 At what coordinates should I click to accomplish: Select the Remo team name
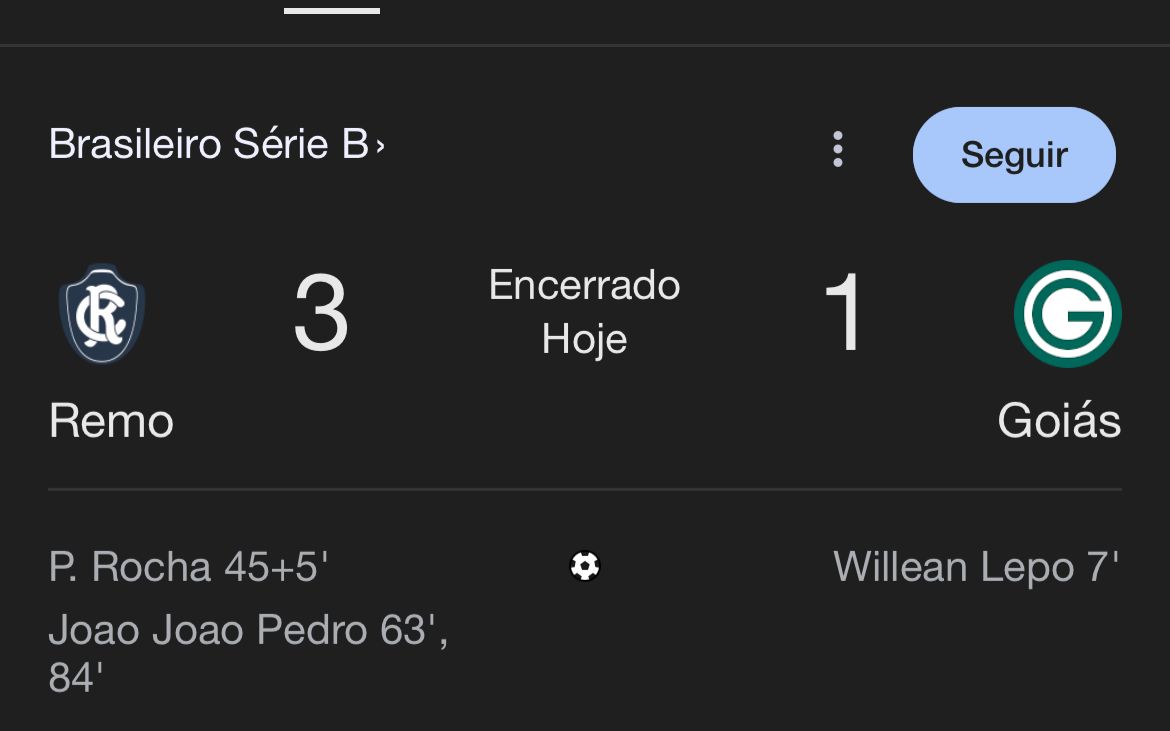pyautogui.click(x=111, y=421)
